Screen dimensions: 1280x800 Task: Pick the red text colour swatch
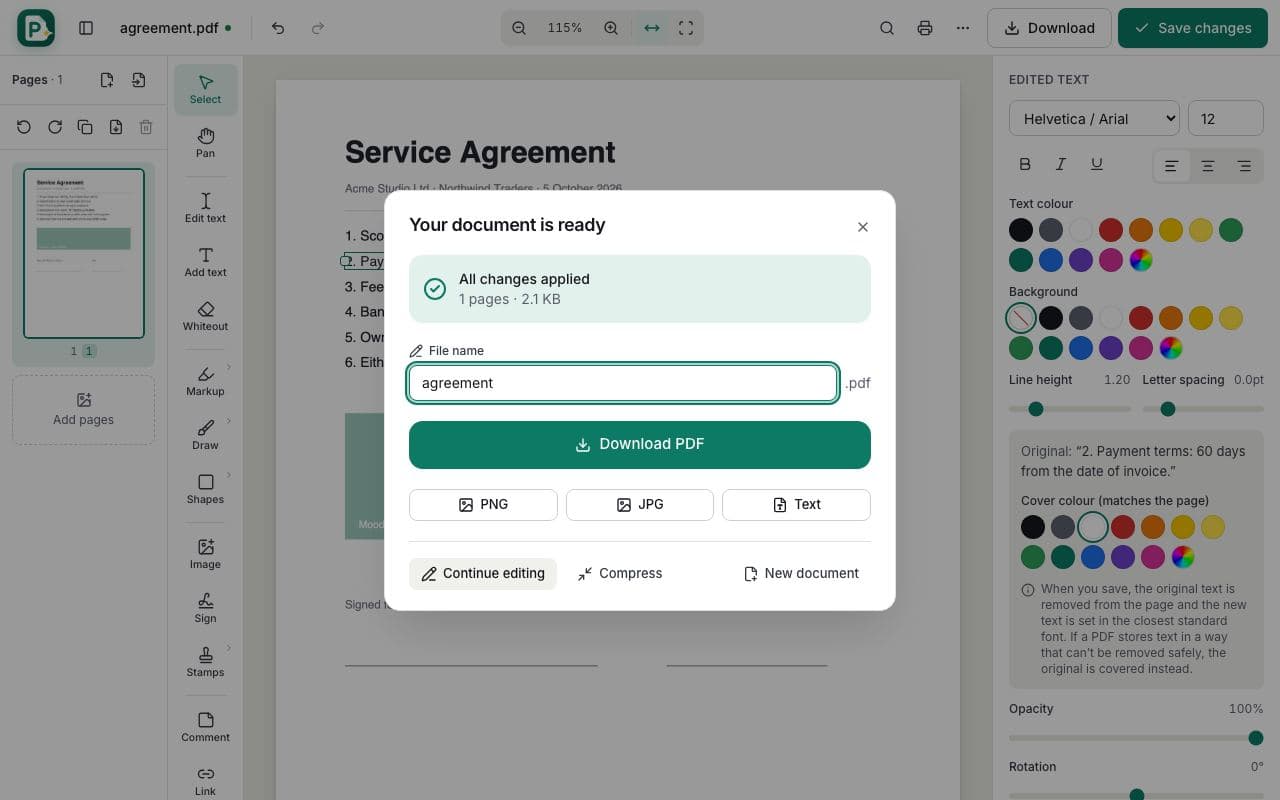click(1111, 230)
